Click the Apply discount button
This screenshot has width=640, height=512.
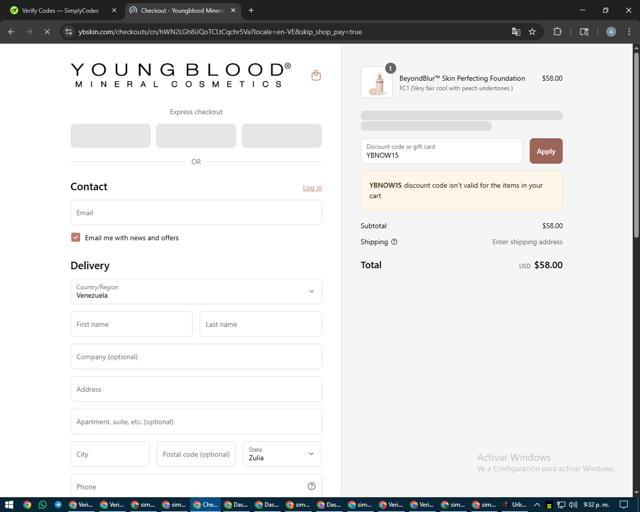[x=546, y=151]
